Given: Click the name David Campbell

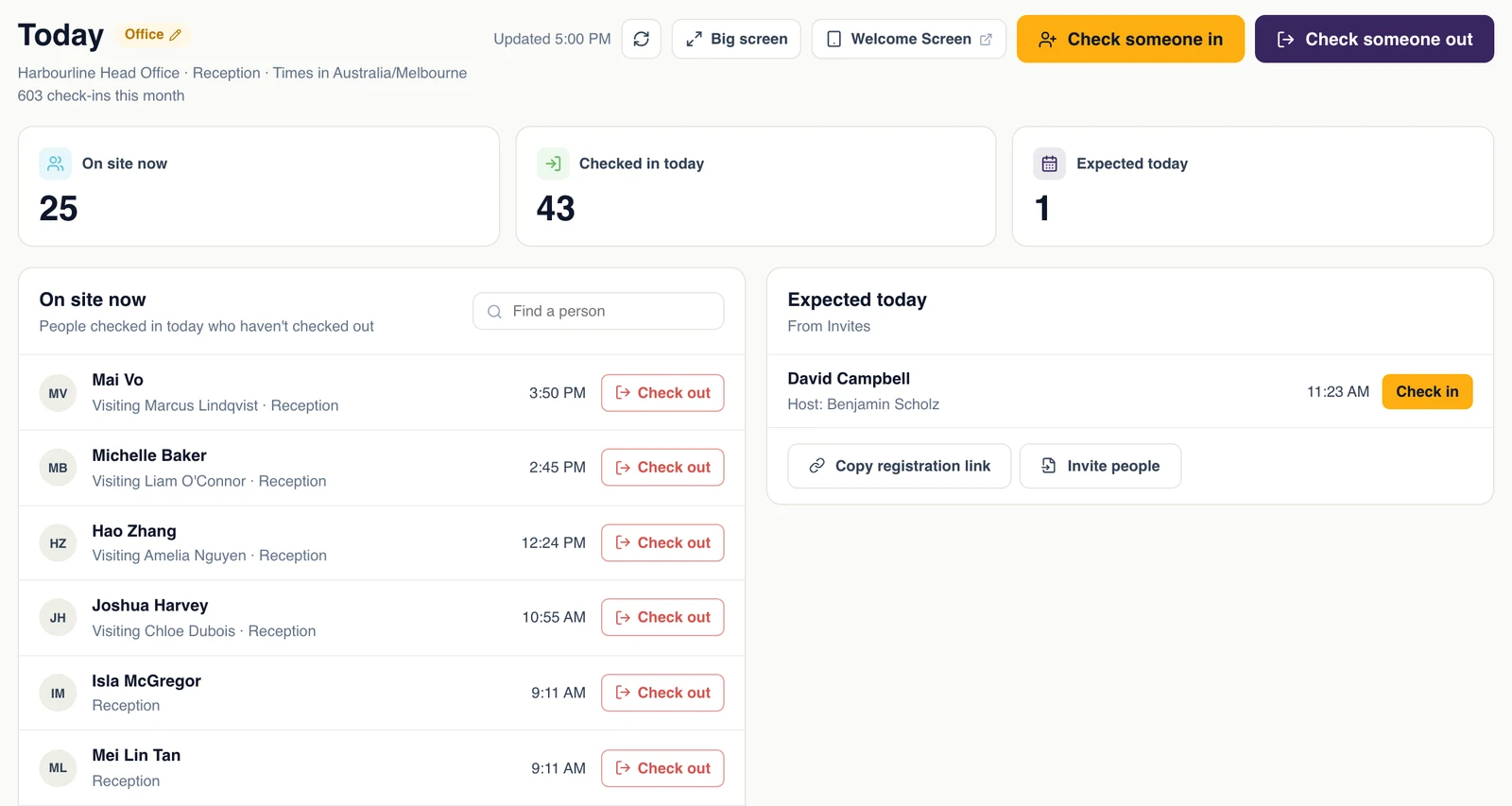Looking at the screenshot, I should [x=849, y=379].
